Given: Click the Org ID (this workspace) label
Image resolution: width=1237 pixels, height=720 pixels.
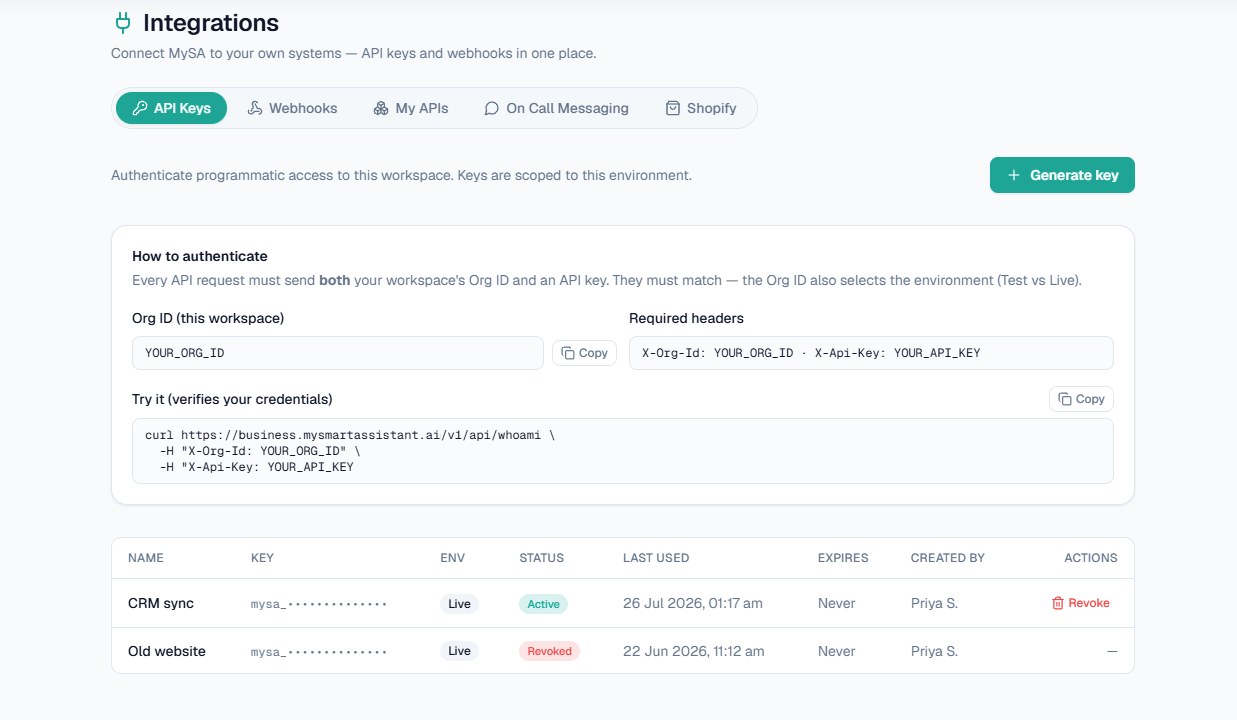Looking at the screenshot, I should pos(208,318).
